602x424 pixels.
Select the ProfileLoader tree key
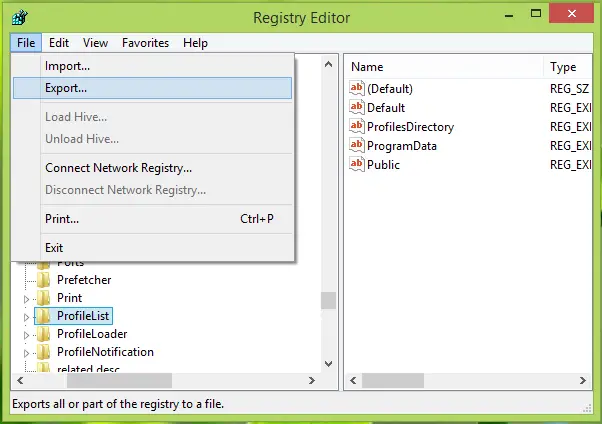92,334
